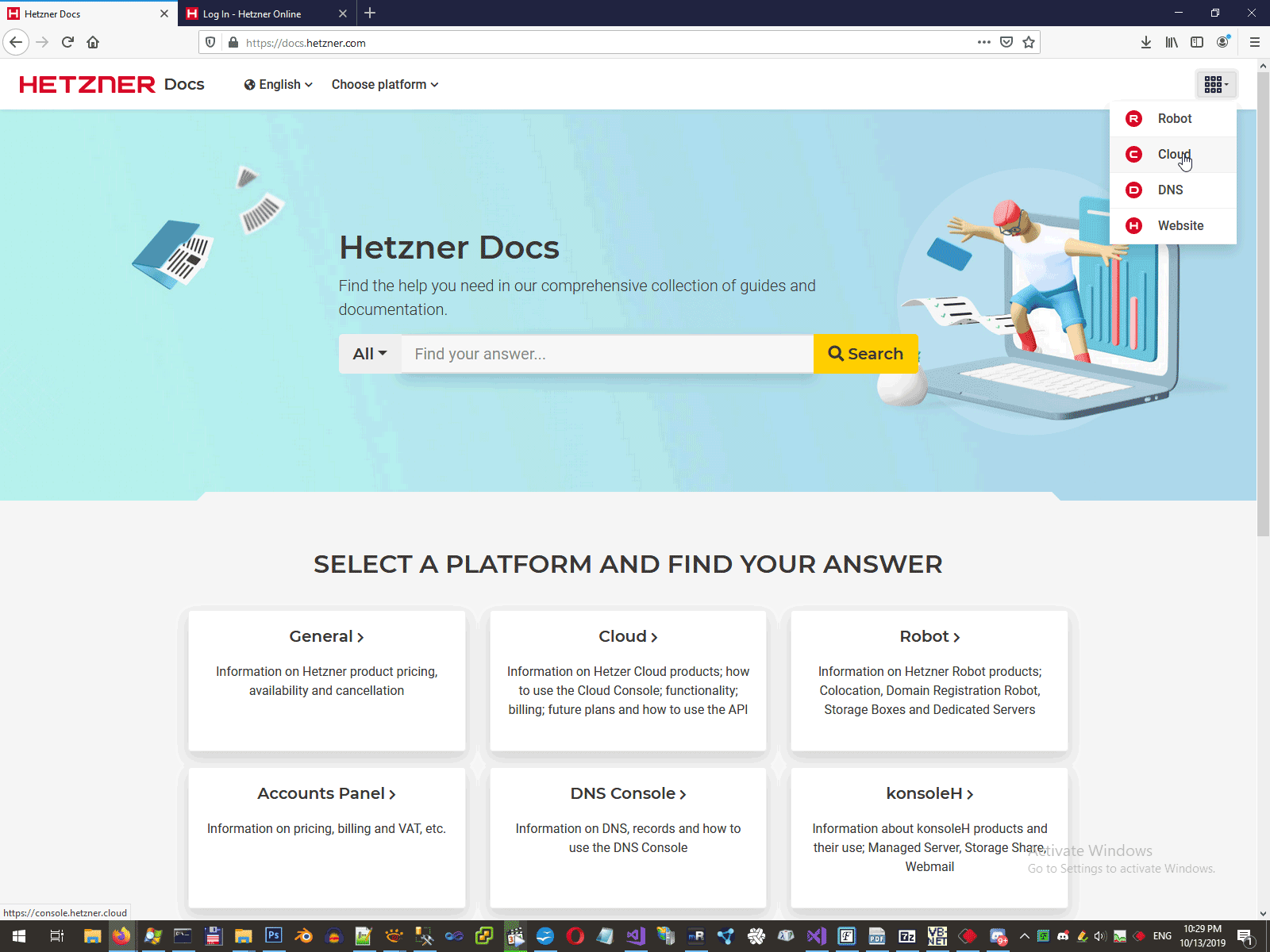Click the red Robot R icon
Viewport: 1270px width, 952px height.
pyautogui.click(x=1133, y=119)
